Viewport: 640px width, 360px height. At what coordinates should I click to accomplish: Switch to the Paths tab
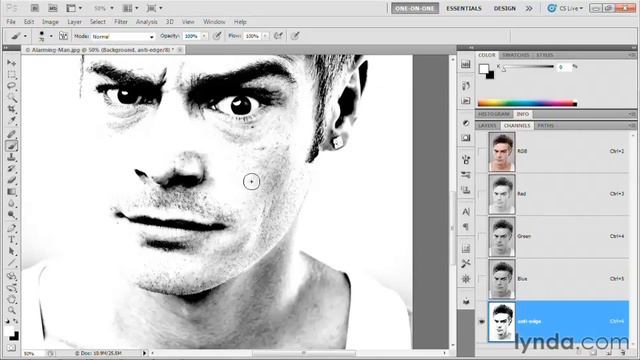coord(545,126)
